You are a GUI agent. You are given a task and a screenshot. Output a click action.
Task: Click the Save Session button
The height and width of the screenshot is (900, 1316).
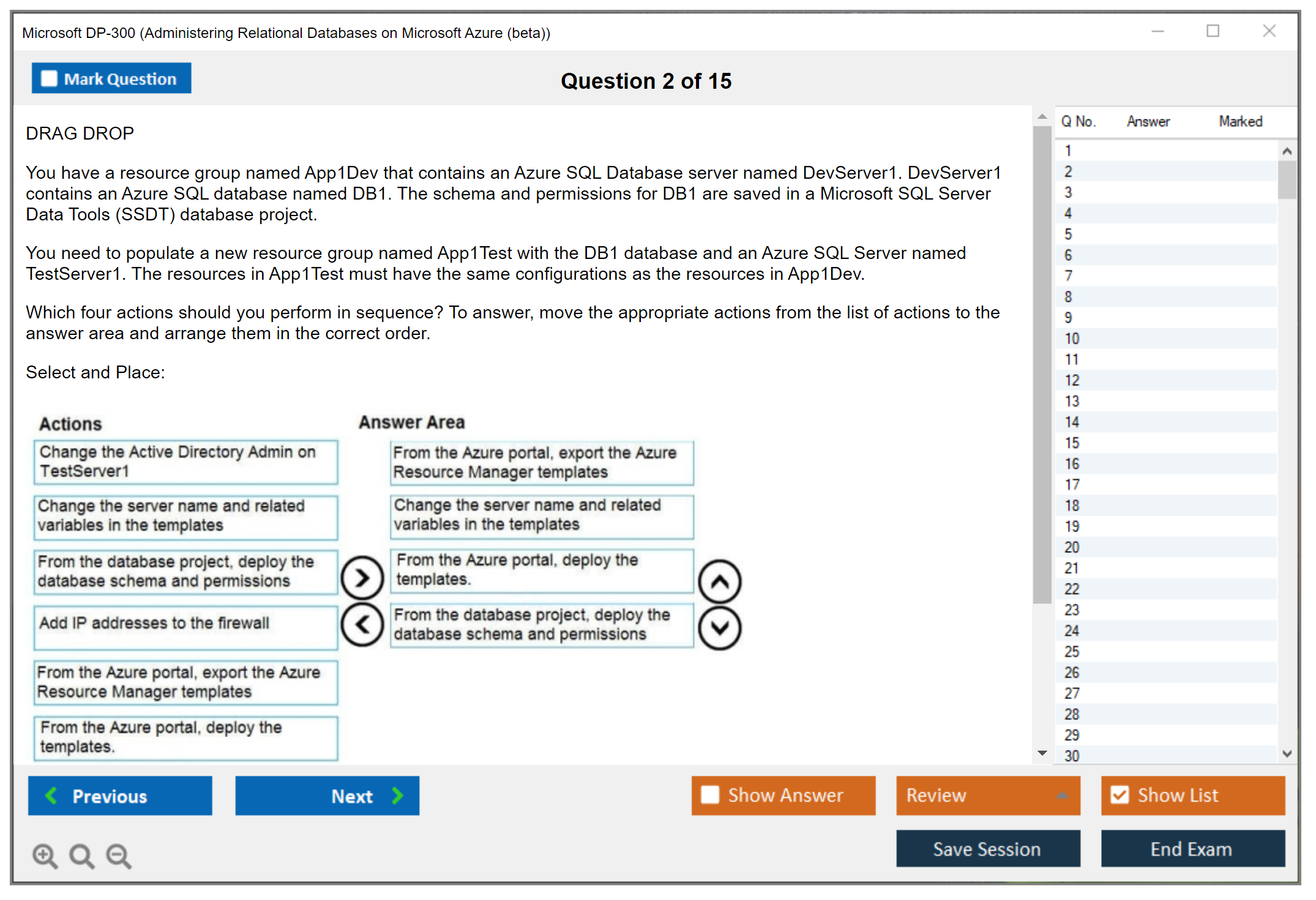[988, 849]
